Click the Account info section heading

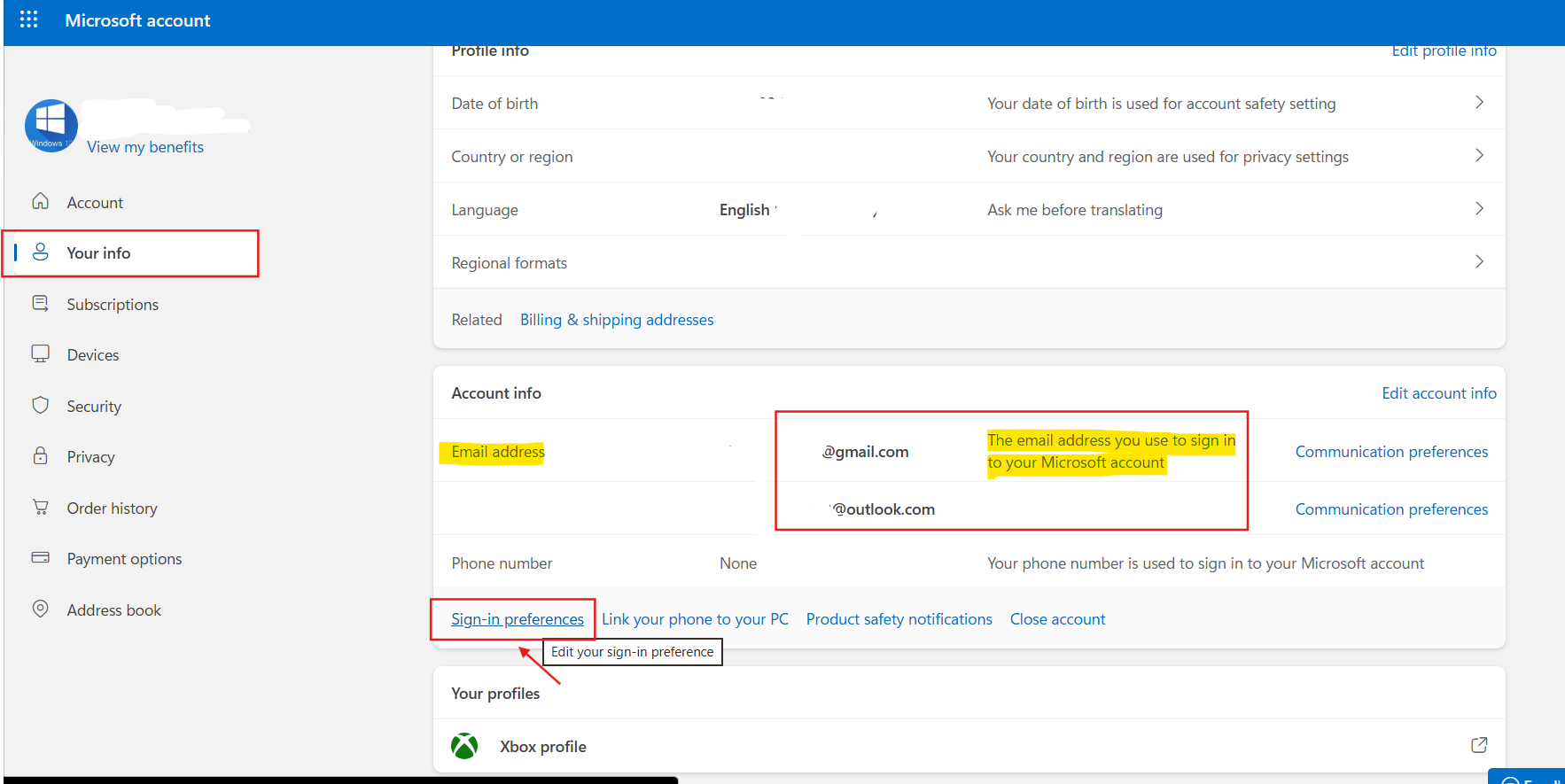click(x=496, y=393)
